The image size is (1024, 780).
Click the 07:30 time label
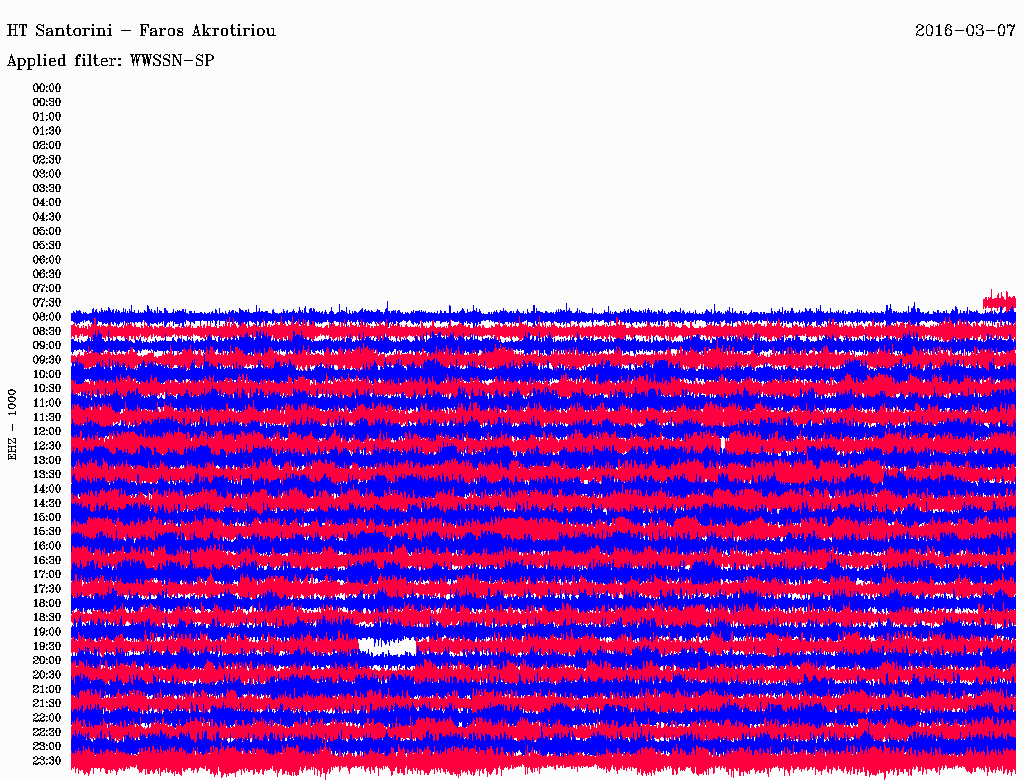point(47,302)
